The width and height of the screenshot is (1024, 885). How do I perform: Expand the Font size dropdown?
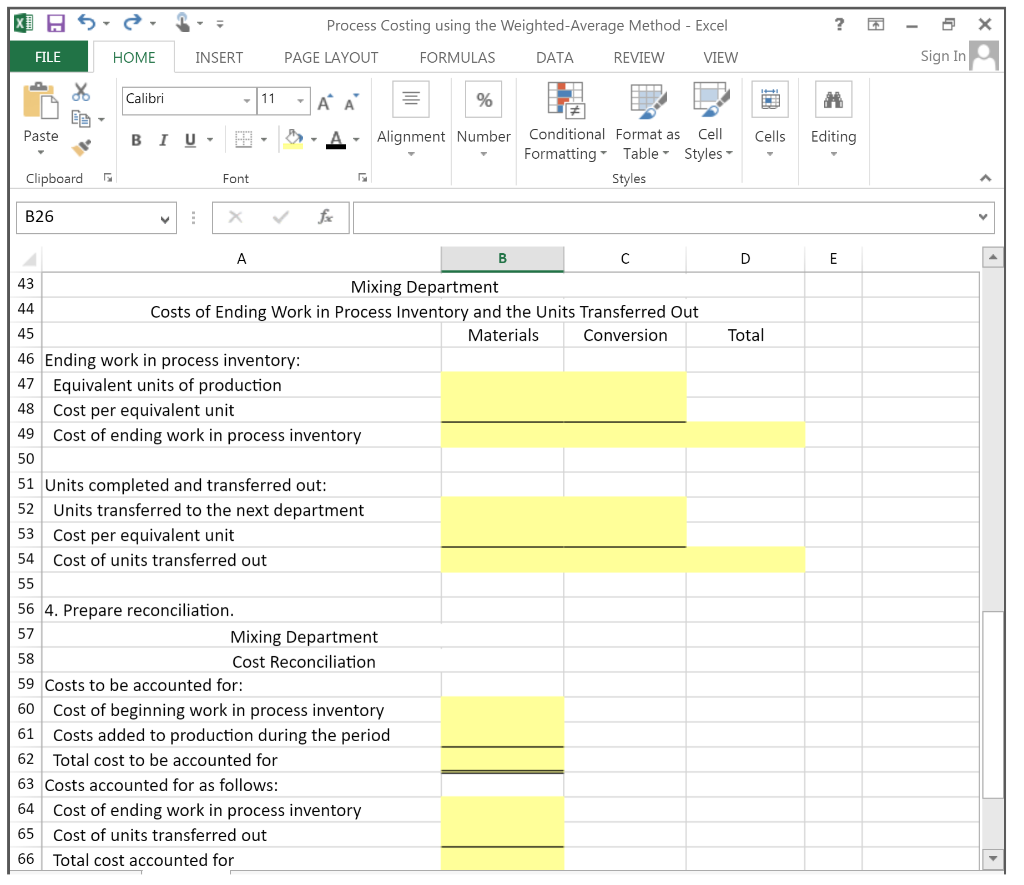pyautogui.click(x=300, y=101)
